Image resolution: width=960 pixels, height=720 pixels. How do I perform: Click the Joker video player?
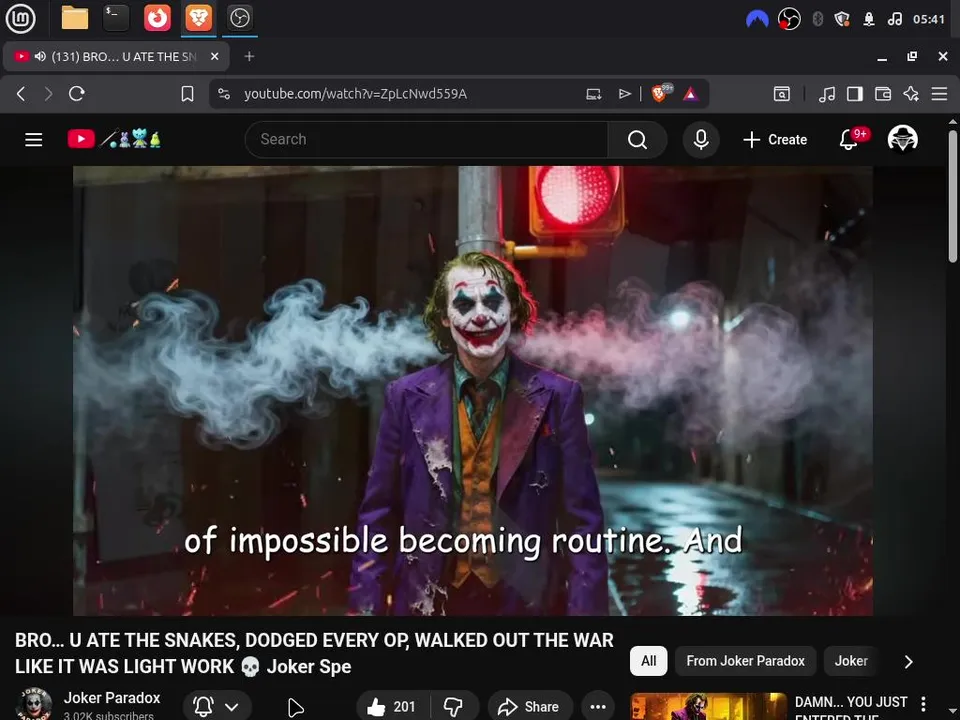tap(473, 391)
